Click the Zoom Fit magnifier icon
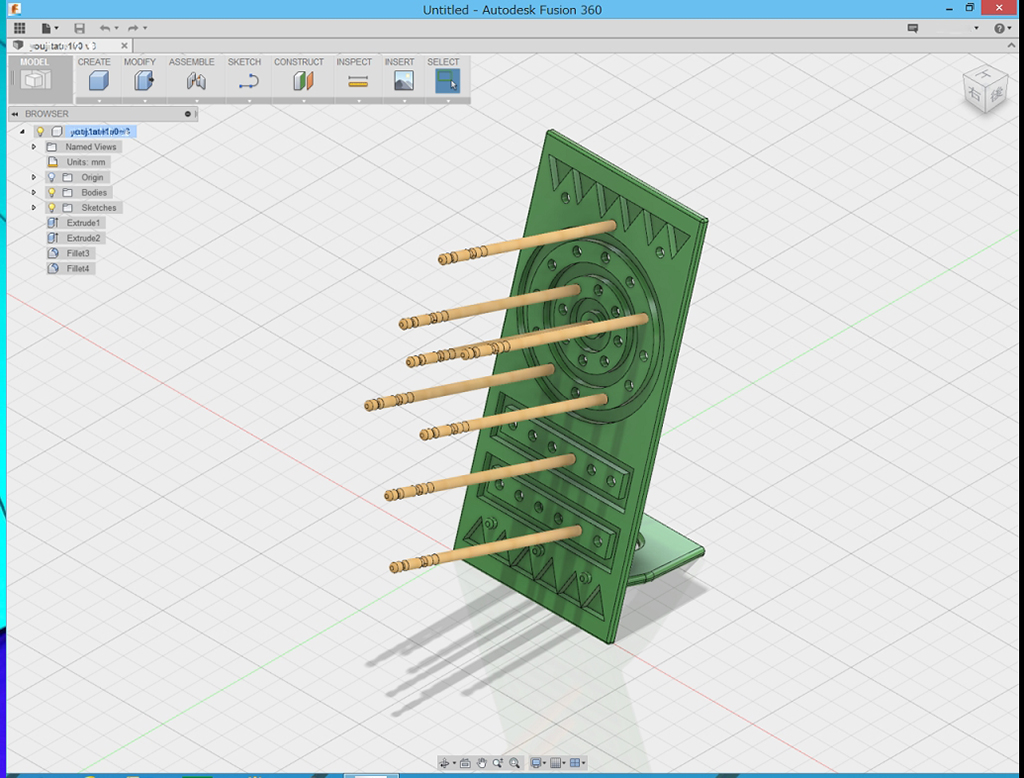Image resolution: width=1024 pixels, height=778 pixels. click(515, 763)
